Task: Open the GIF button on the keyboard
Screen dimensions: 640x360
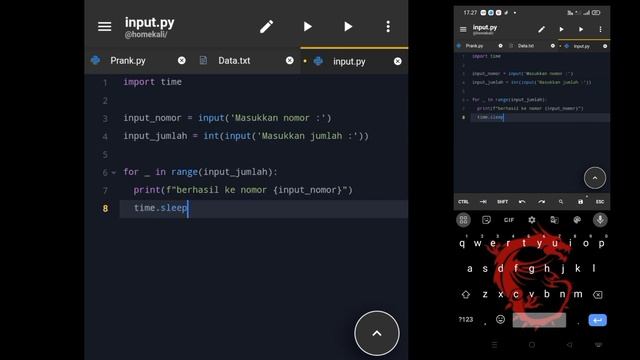Action: pos(509,220)
